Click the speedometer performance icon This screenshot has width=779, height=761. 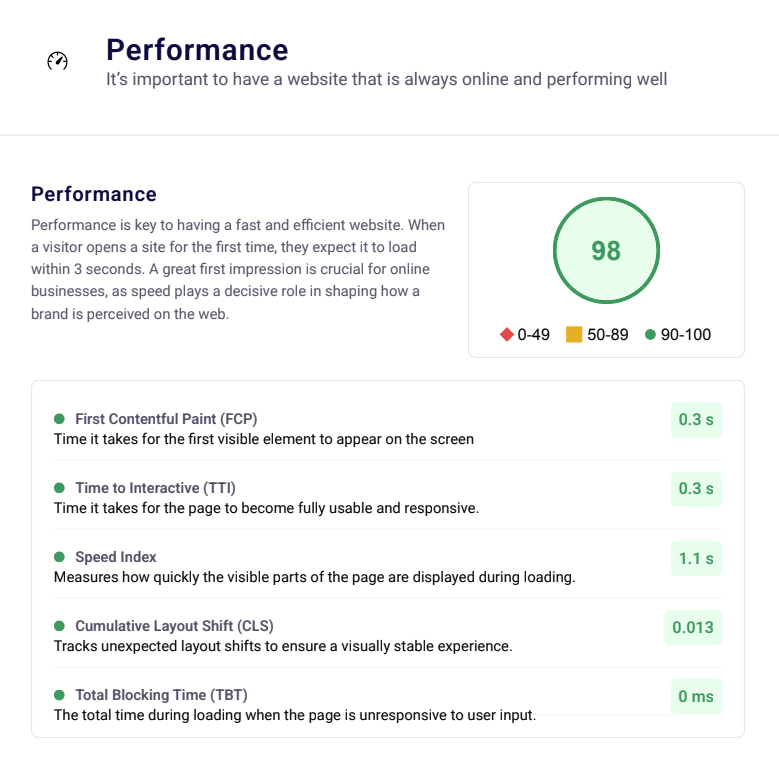[x=58, y=61]
